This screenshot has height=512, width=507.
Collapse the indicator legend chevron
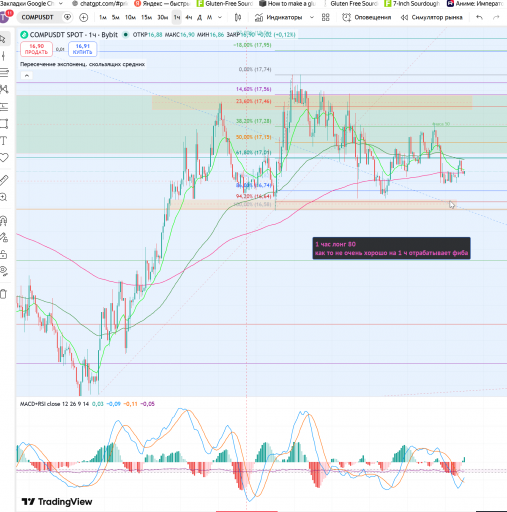pyautogui.click(x=27, y=76)
